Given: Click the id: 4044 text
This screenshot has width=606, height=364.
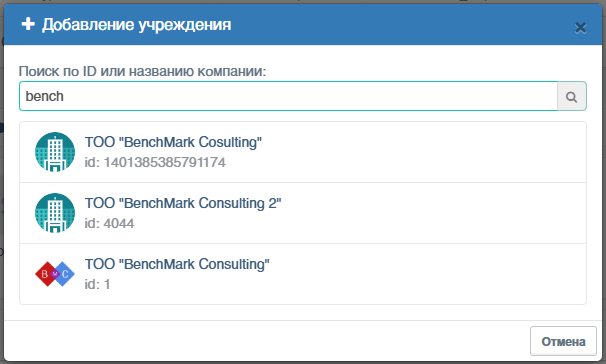Looking at the screenshot, I should point(109,223).
